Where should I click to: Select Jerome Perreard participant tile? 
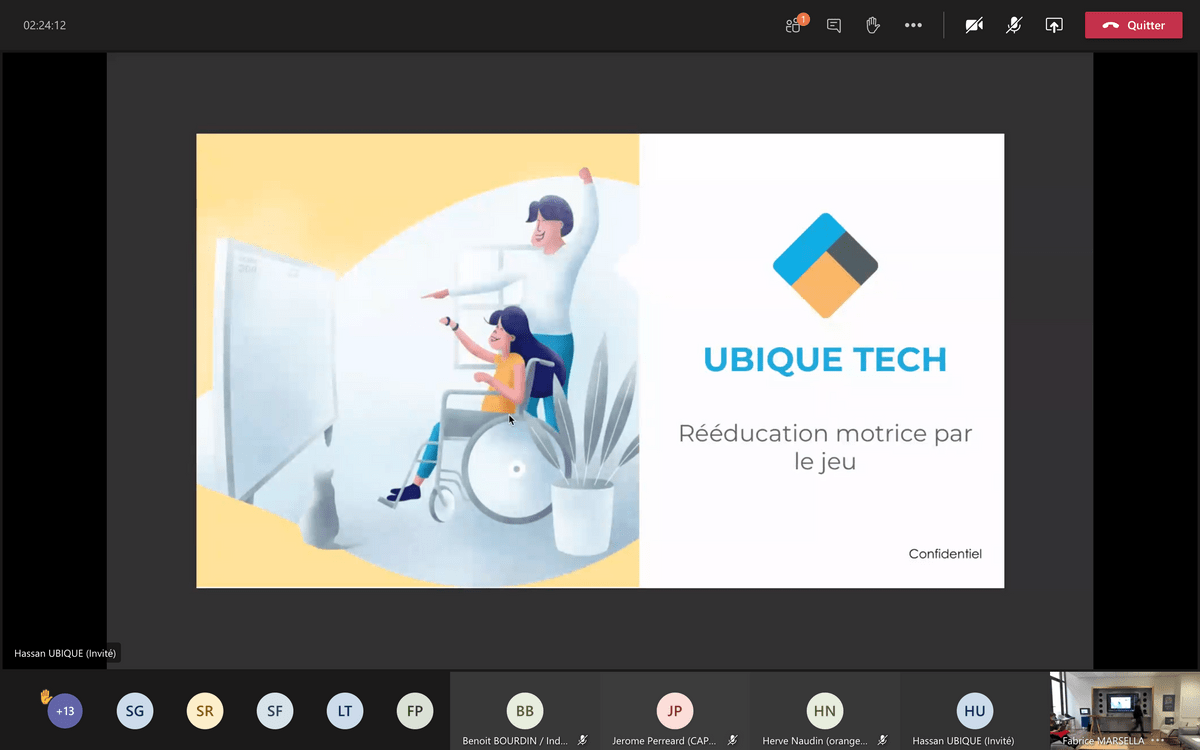pos(675,711)
